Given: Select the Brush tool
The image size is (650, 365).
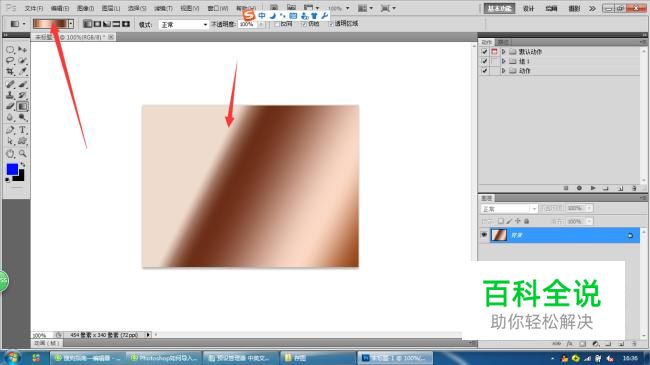Looking at the screenshot, I should tap(22, 85).
